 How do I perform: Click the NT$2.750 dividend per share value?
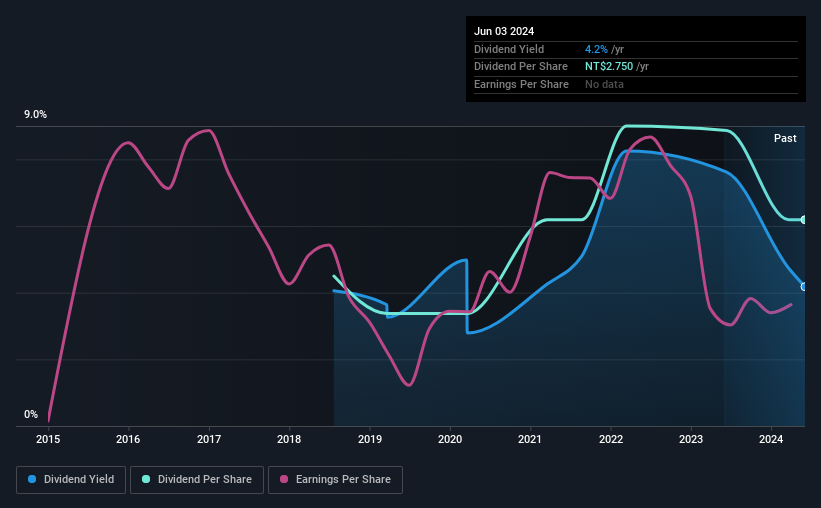click(609, 67)
